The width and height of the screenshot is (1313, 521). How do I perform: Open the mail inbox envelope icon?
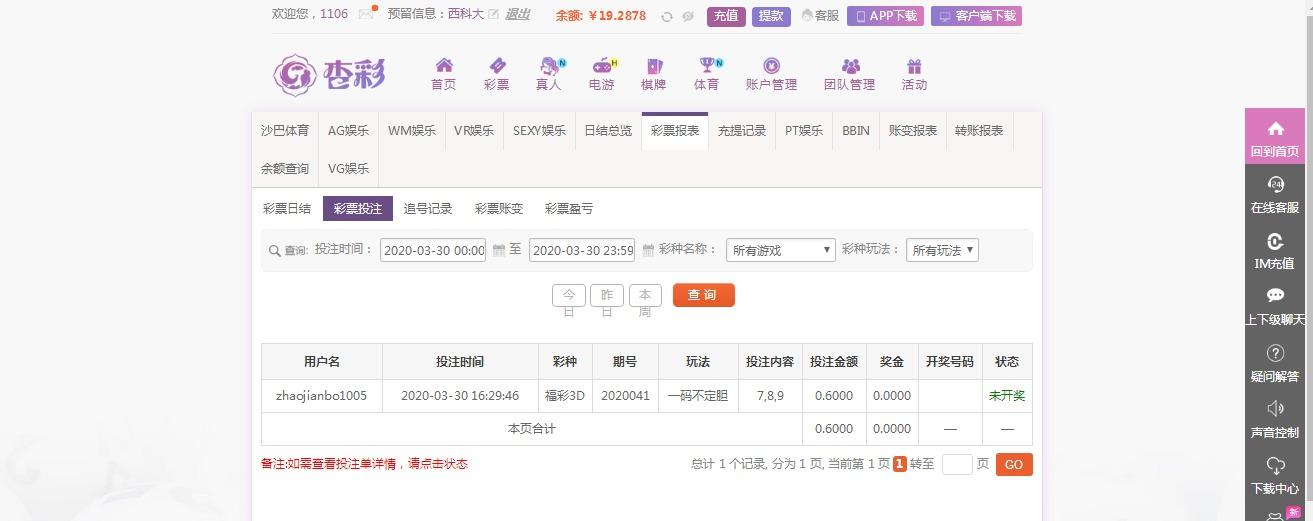pos(366,14)
